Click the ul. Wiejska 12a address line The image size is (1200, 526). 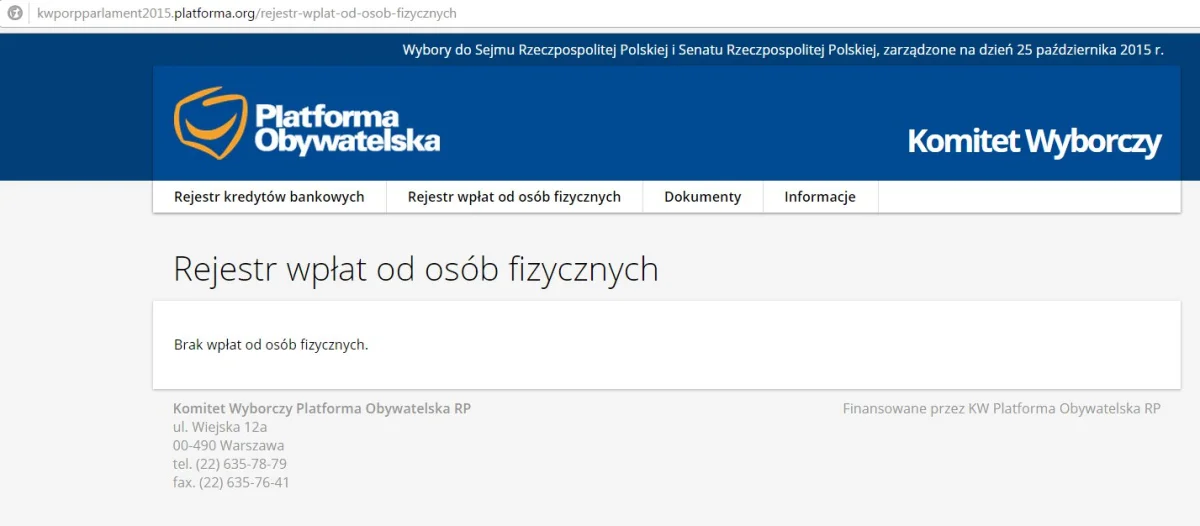tap(220, 427)
